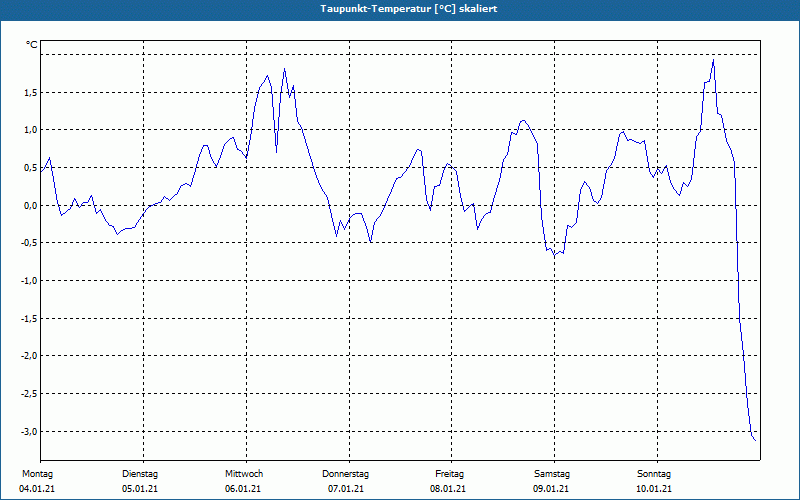Select the 1,0 y-axis value
800x500 pixels.
tap(30, 130)
